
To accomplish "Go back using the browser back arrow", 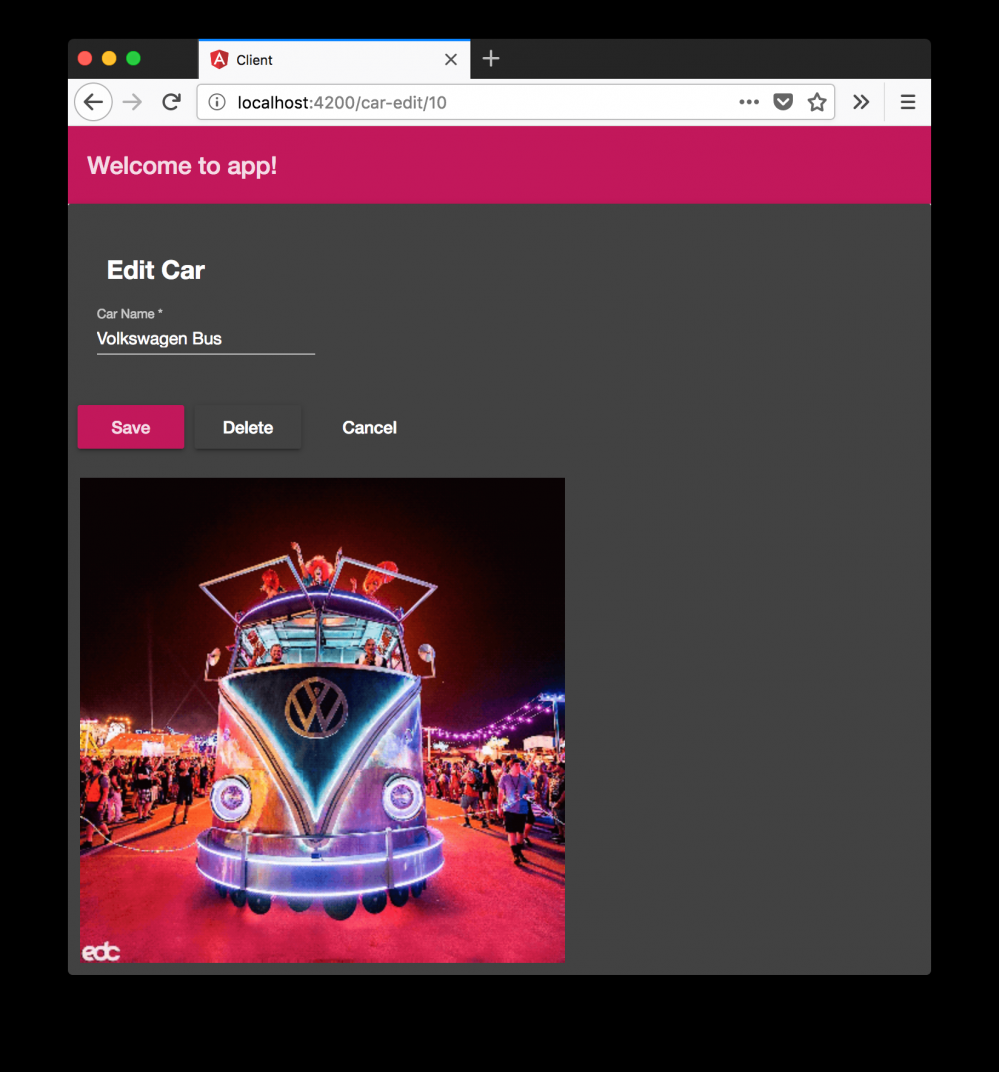I will click(93, 103).
